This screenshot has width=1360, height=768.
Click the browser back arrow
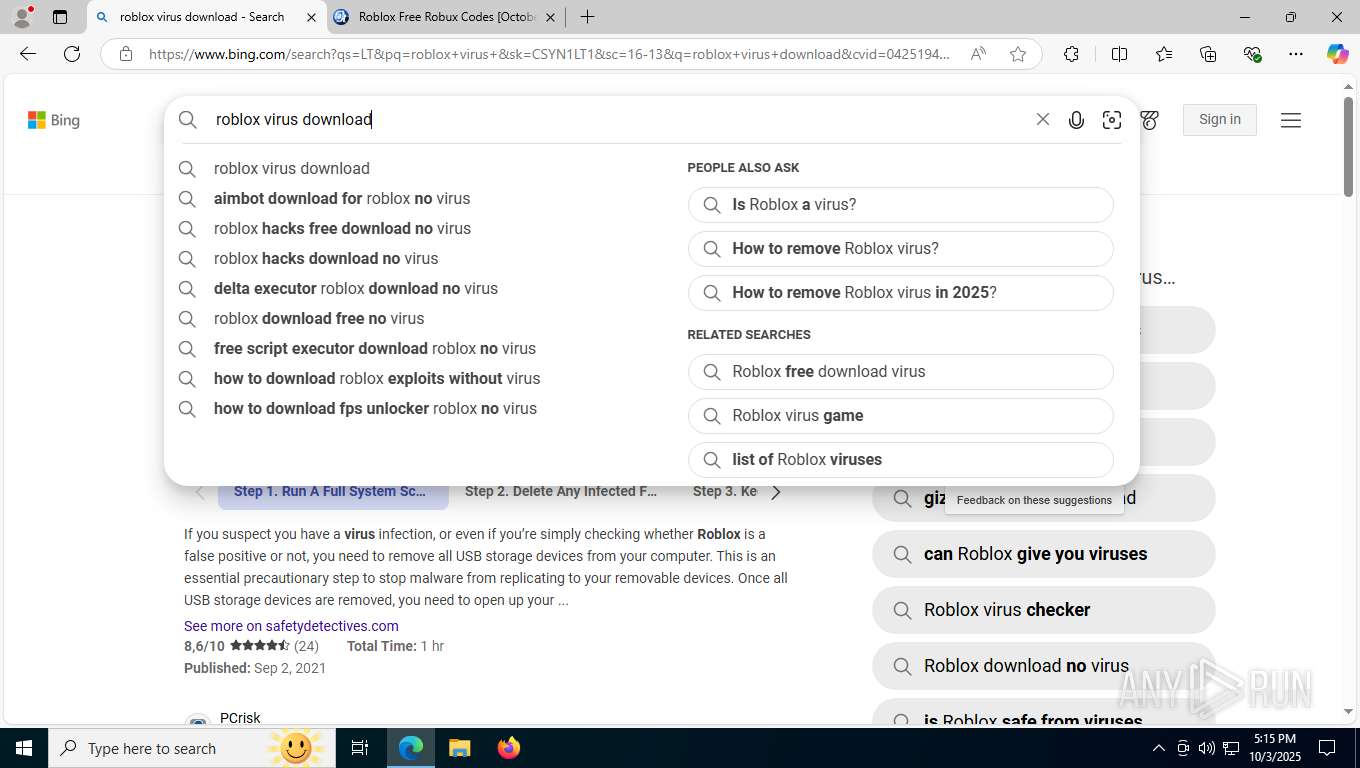tap(28, 54)
